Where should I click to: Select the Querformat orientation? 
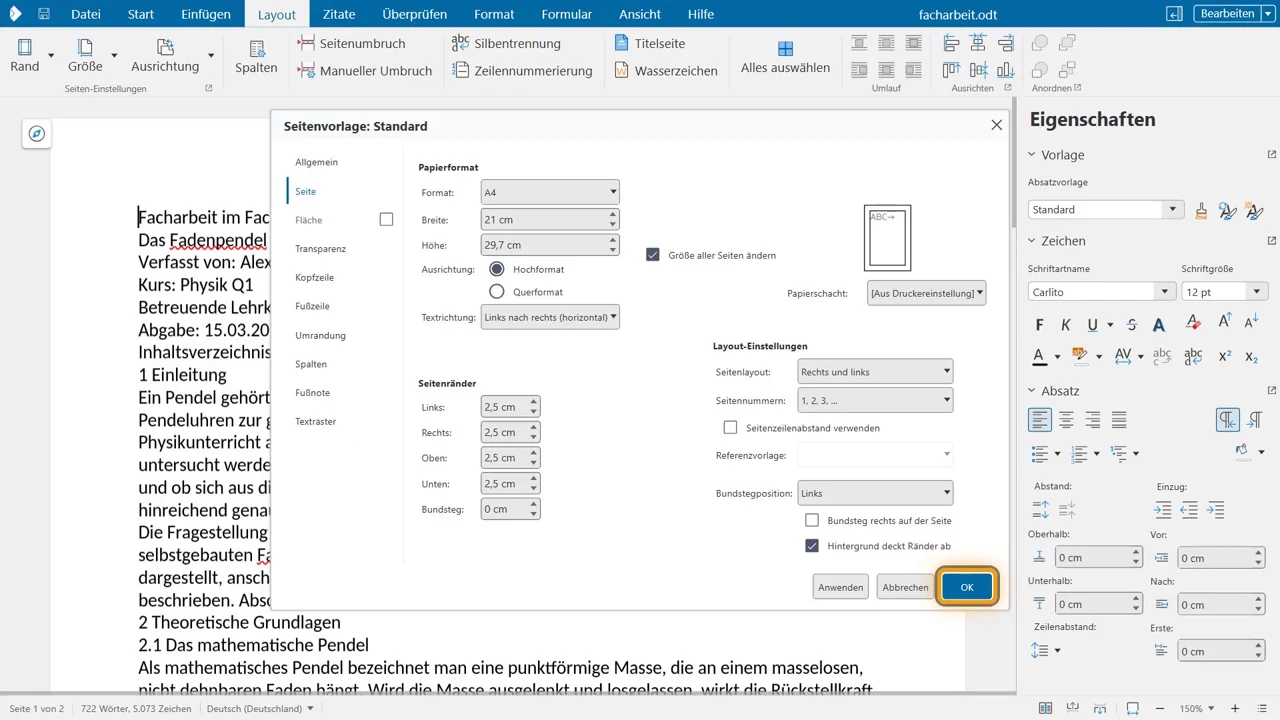coord(497,292)
